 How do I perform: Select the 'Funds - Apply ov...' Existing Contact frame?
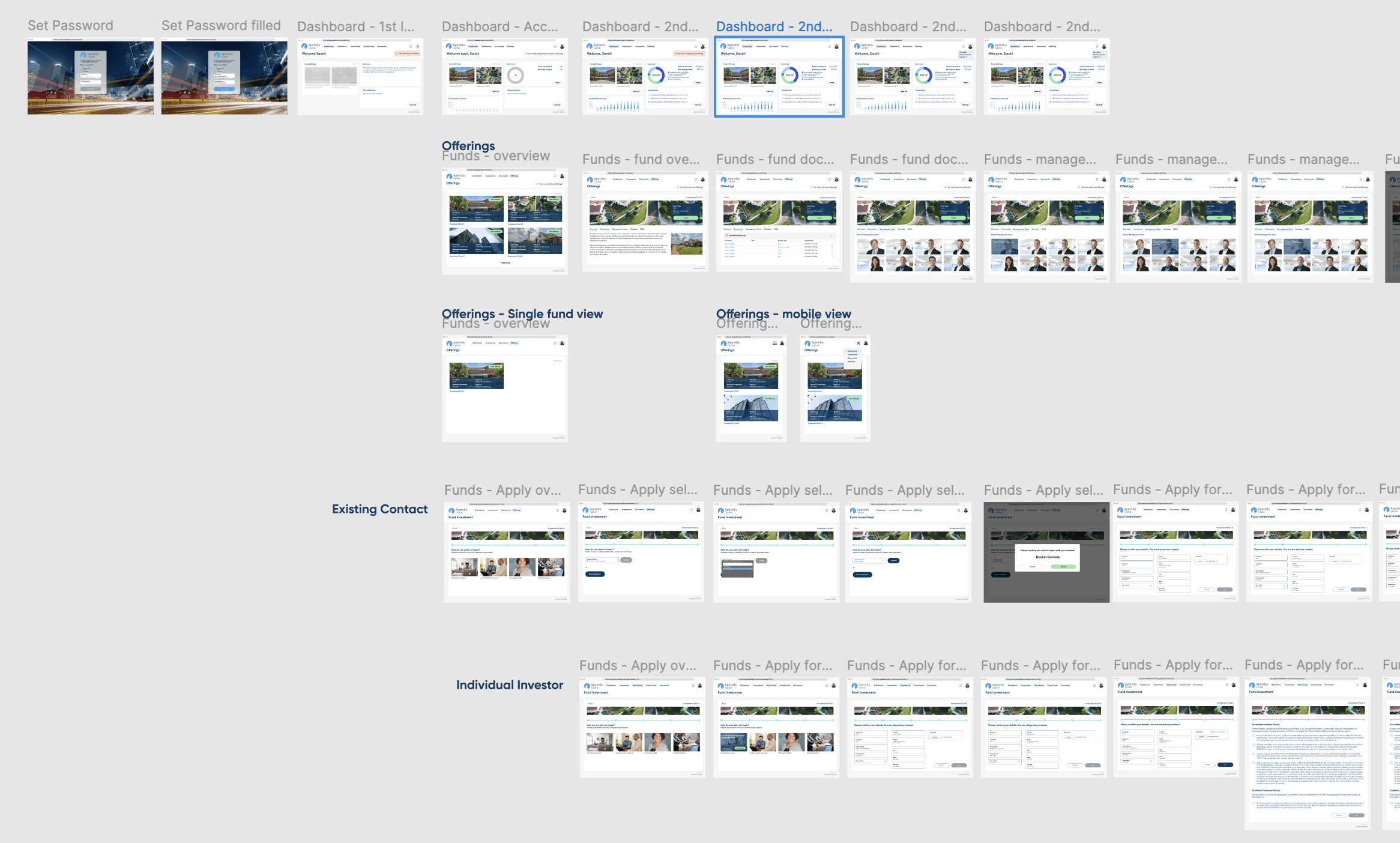pyautogui.click(x=507, y=552)
